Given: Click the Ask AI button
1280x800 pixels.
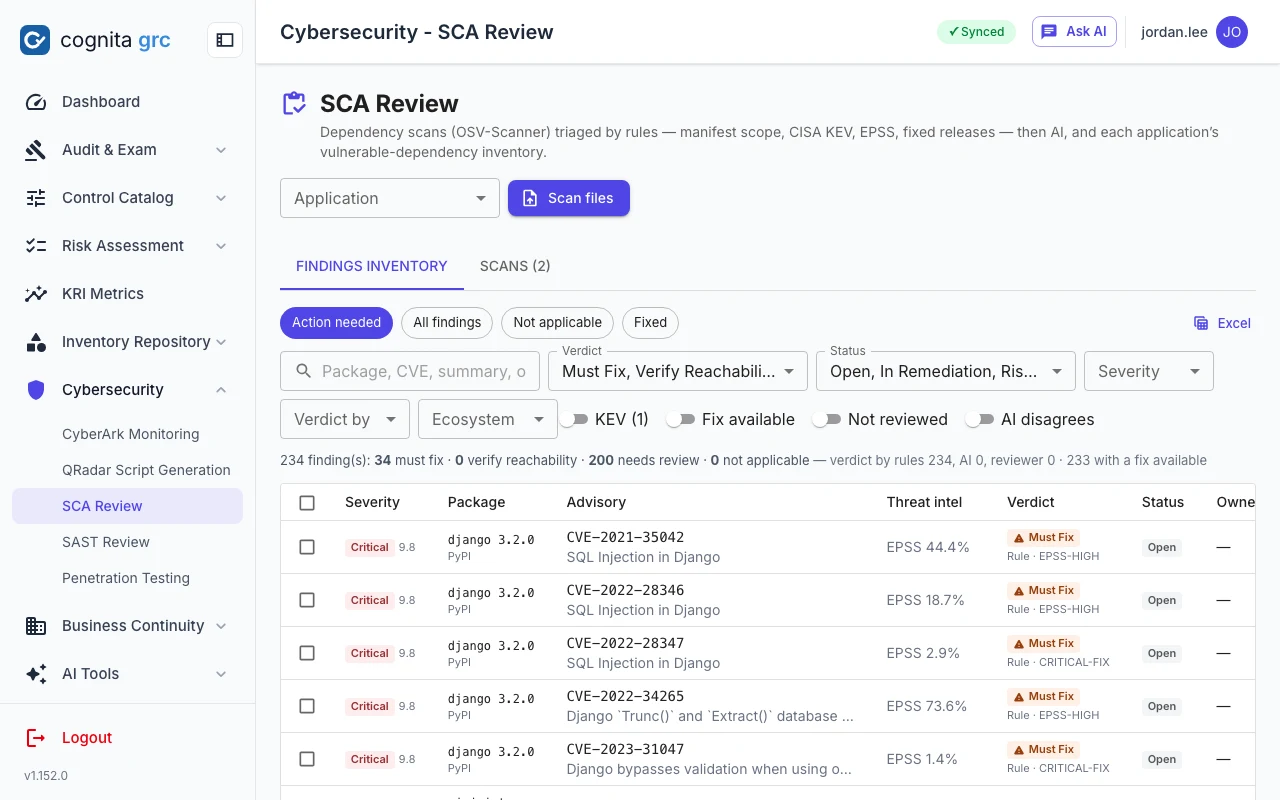Looking at the screenshot, I should click(x=1074, y=31).
